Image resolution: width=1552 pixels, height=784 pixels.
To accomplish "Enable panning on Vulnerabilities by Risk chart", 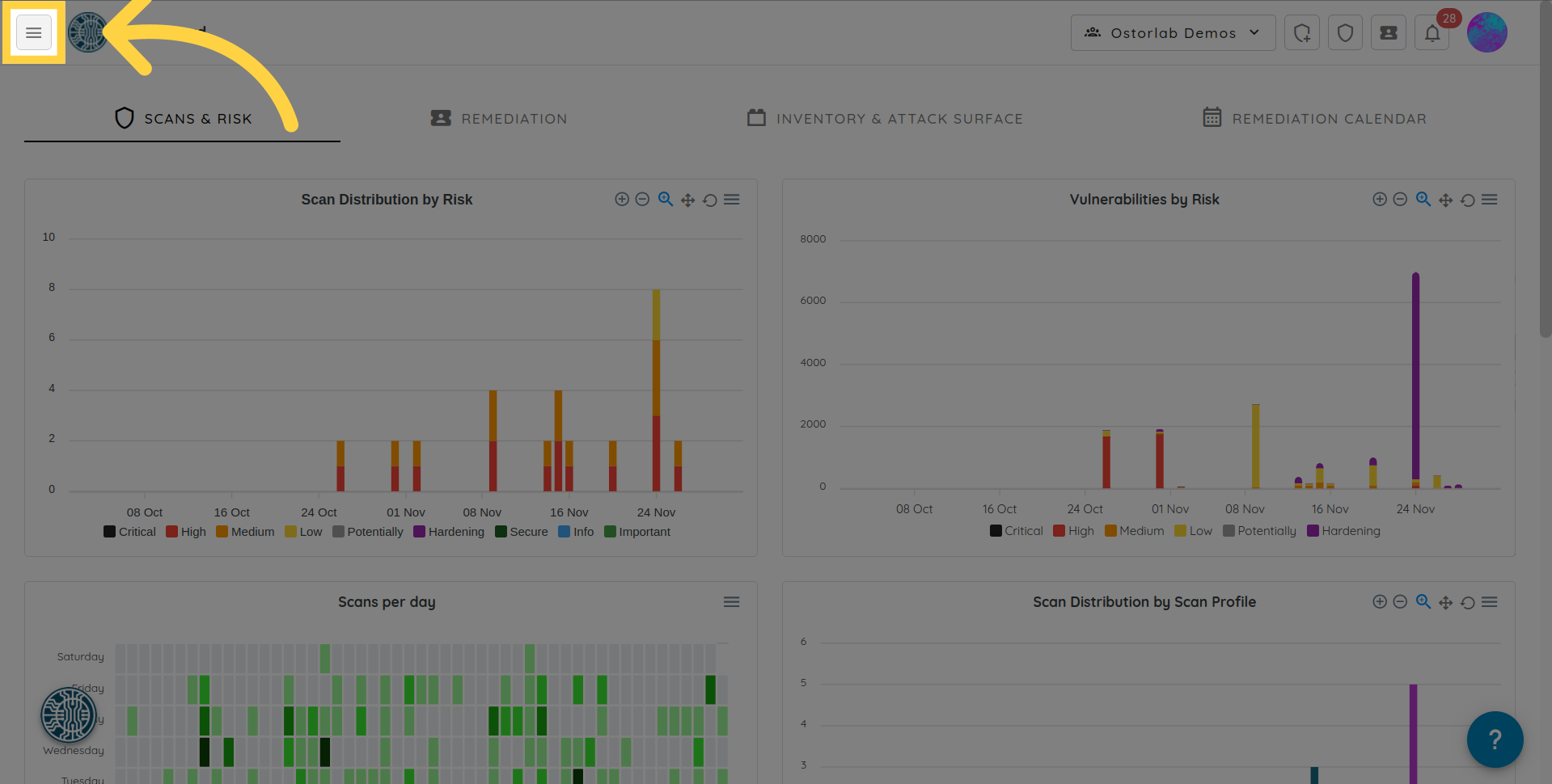I will (x=1445, y=200).
